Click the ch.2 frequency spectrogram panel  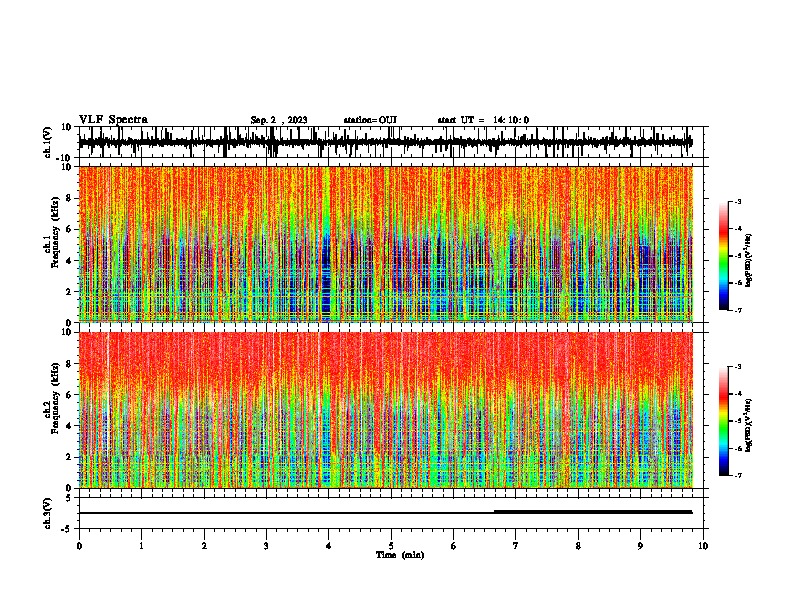(x=391, y=410)
